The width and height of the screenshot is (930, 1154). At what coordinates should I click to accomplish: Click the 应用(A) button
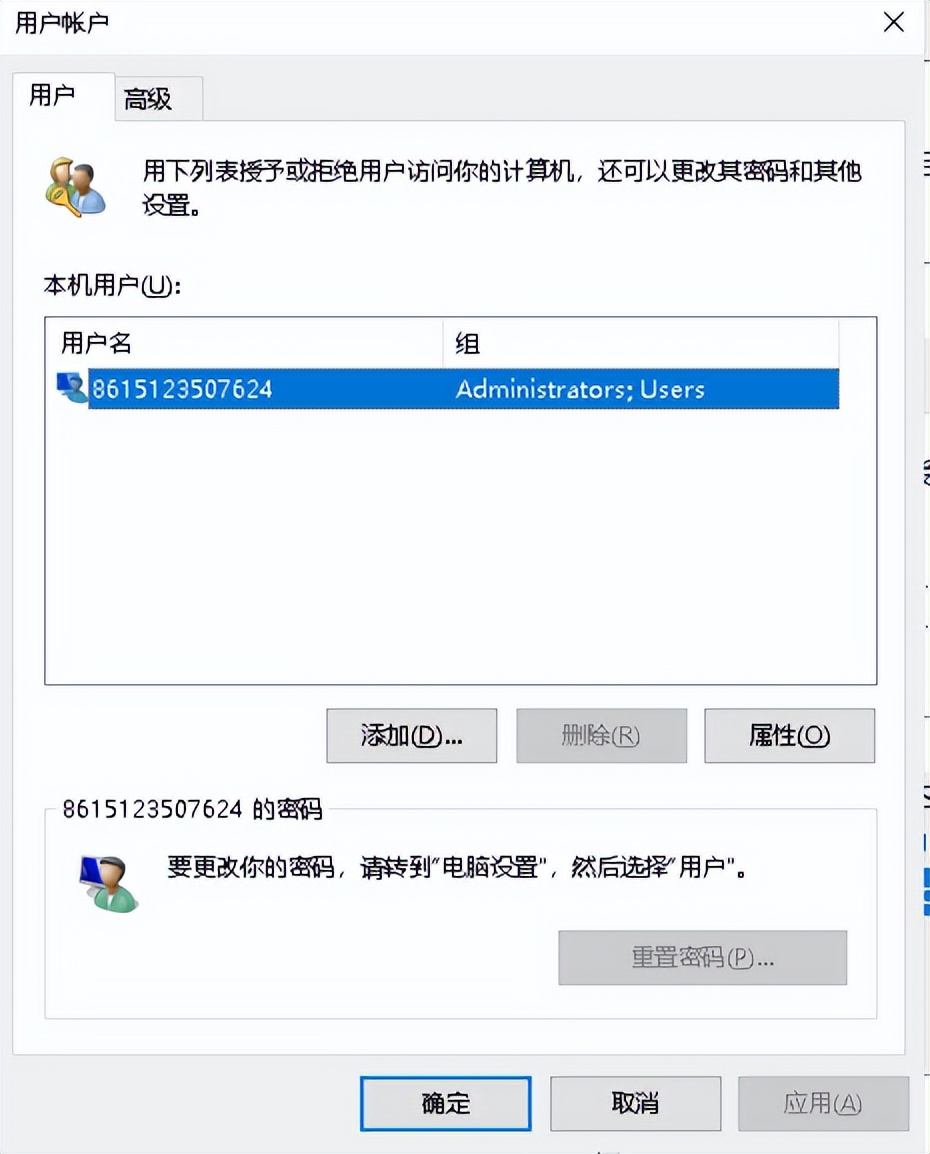coord(823,1103)
